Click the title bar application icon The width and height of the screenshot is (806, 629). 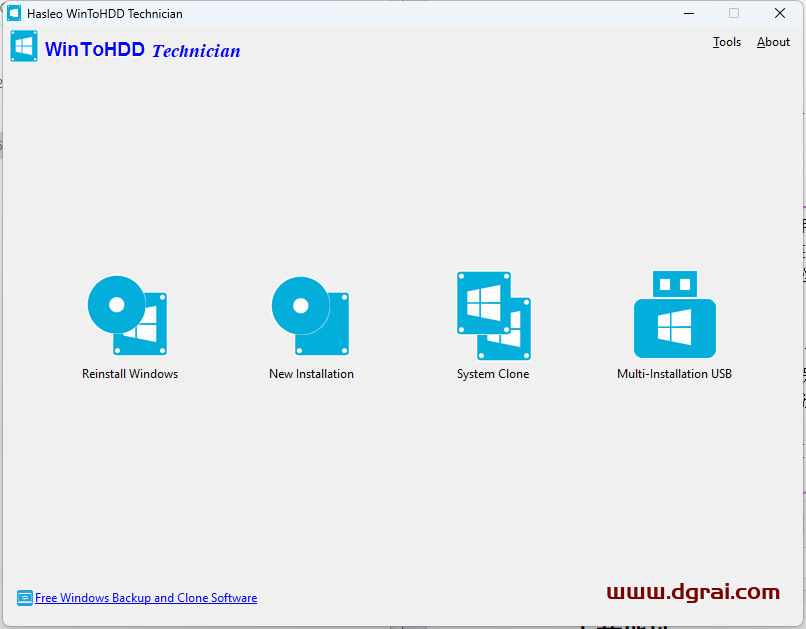[14, 13]
